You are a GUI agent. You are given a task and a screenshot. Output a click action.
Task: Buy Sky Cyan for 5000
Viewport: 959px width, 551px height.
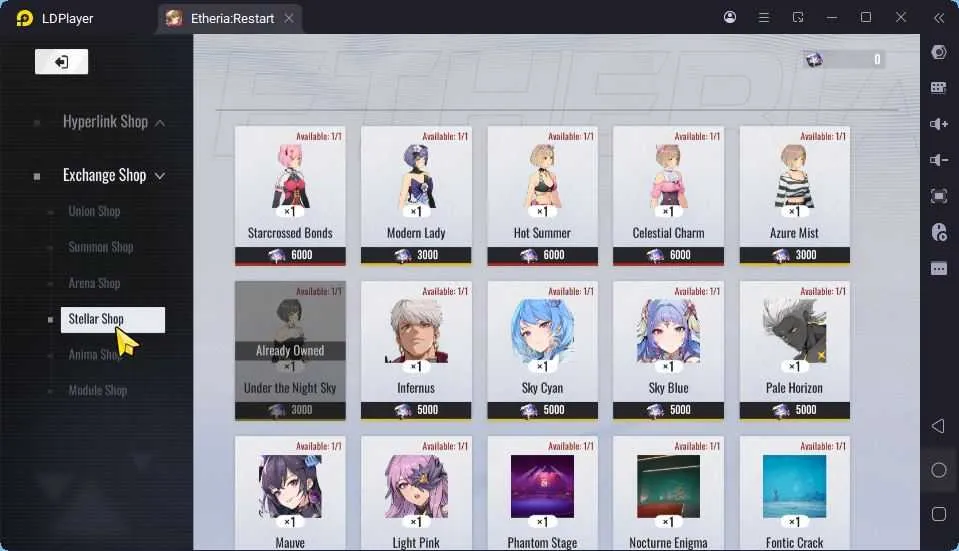pyautogui.click(x=542, y=410)
